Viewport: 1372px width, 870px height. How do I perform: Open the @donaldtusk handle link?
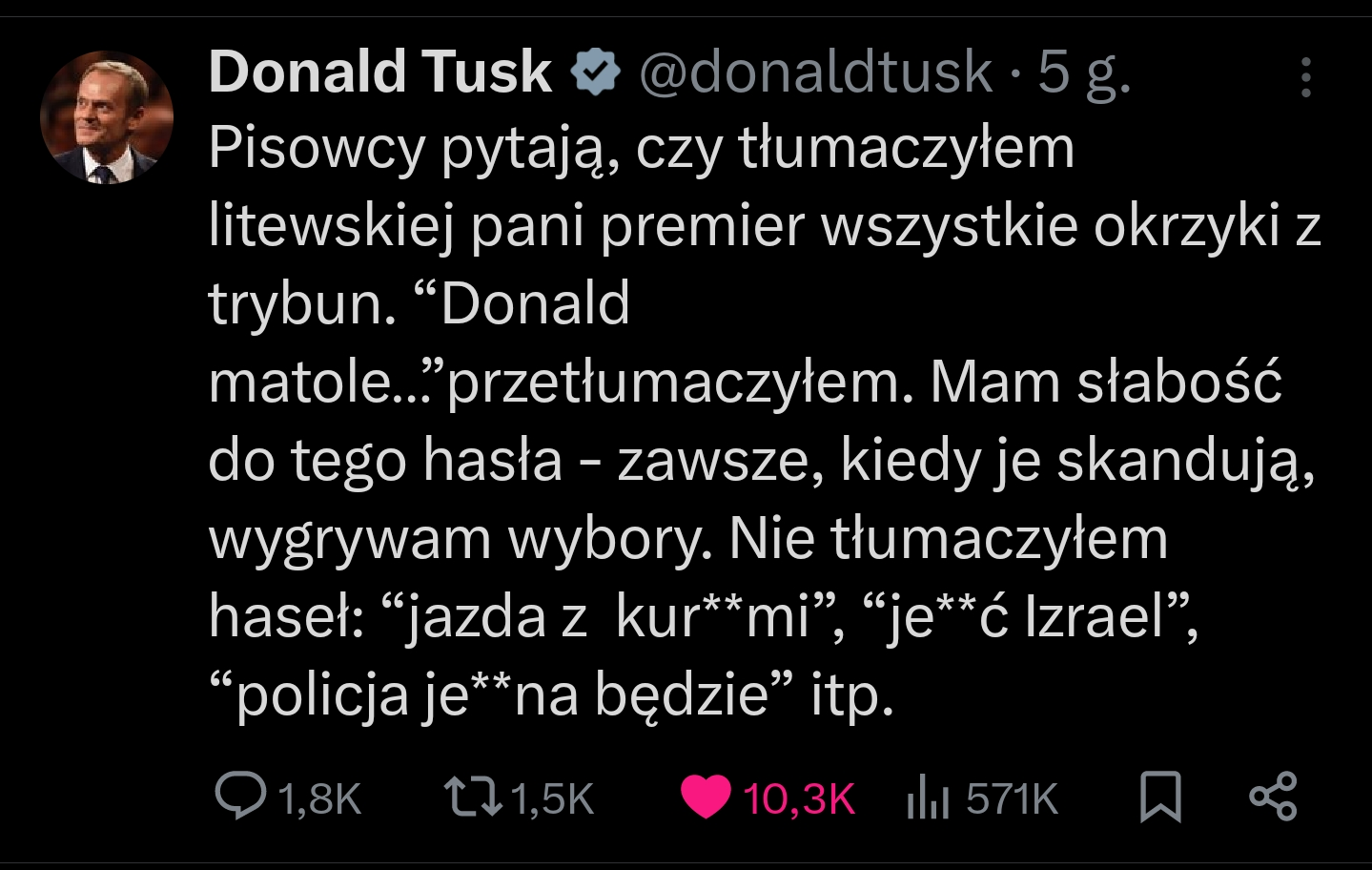tap(815, 72)
